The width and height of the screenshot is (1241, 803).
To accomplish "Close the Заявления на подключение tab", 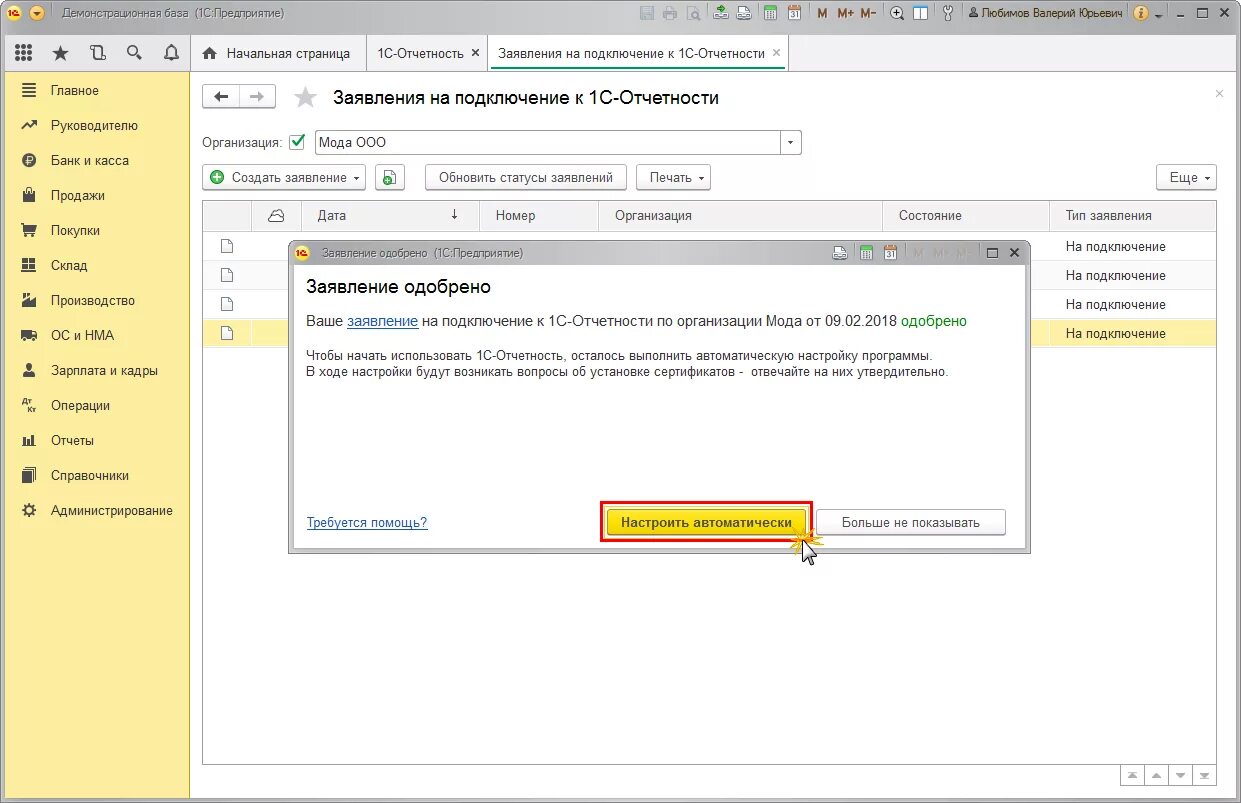I will point(776,52).
